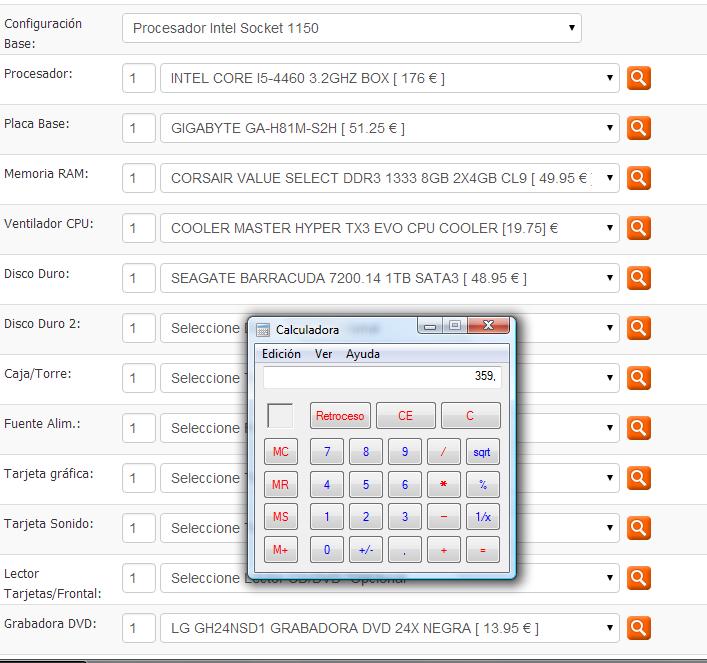Open the Procesador search magnifier icon
This screenshot has width=707, height=663.
click(638, 78)
